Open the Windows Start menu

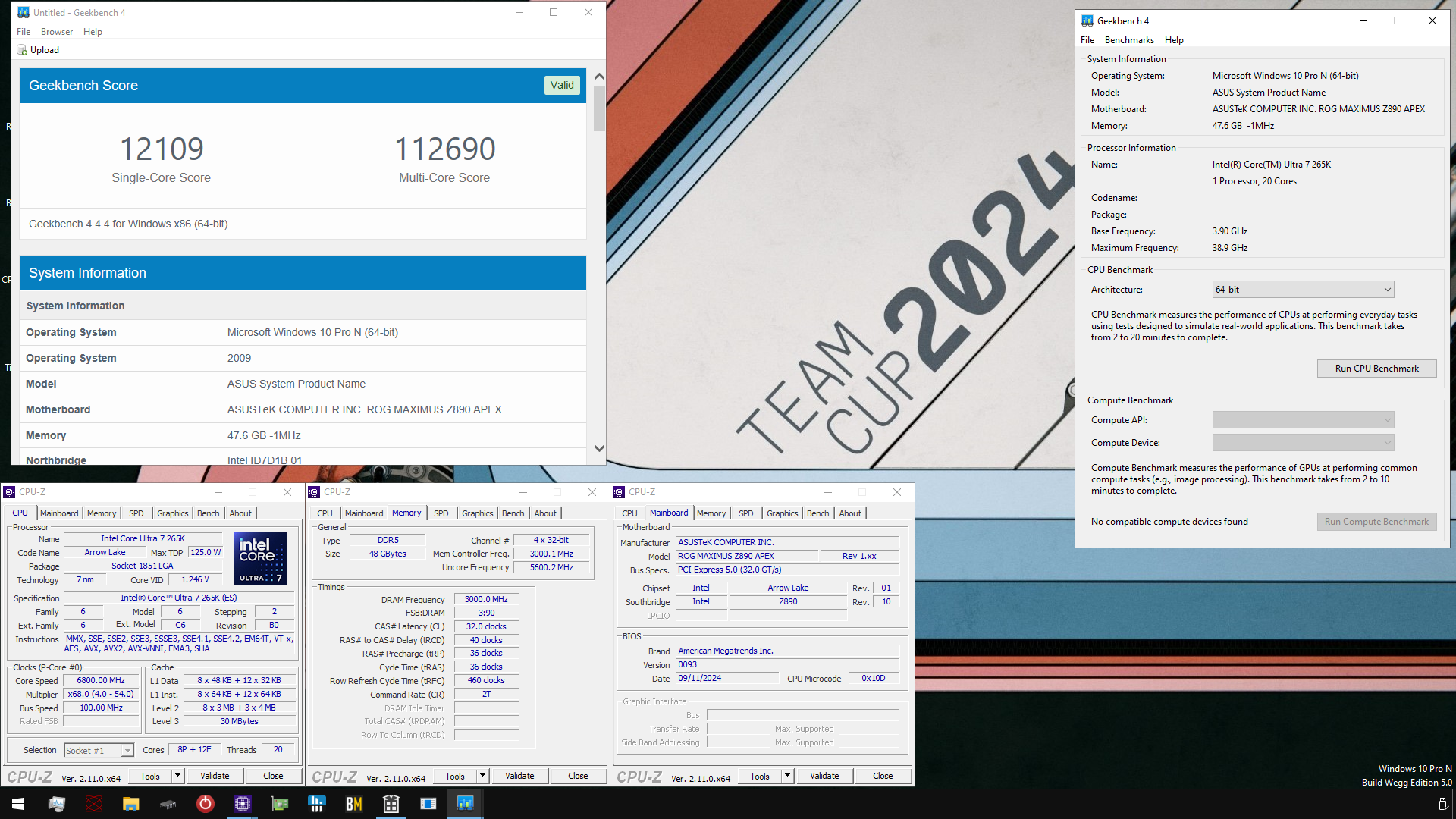click(x=18, y=804)
